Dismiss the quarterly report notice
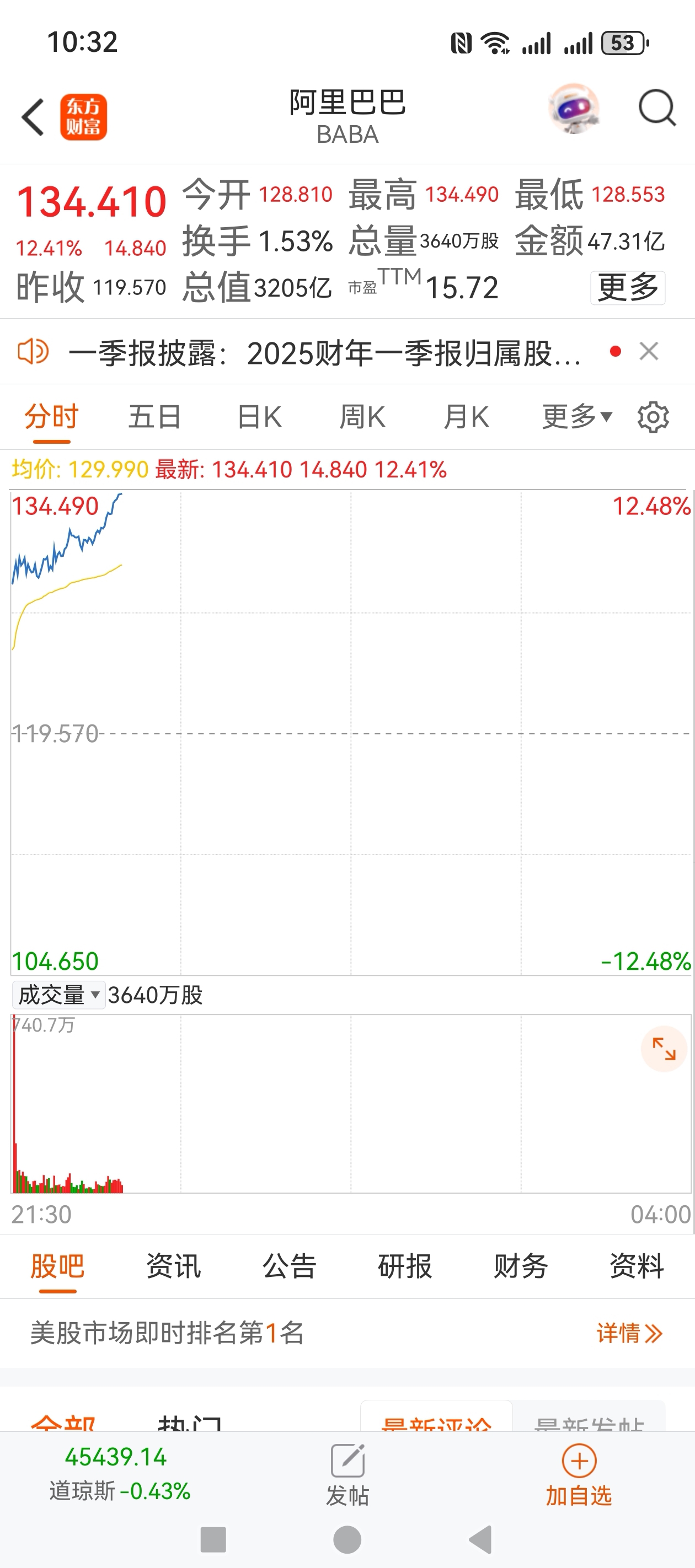This screenshot has height=1568, width=695. click(649, 351)
